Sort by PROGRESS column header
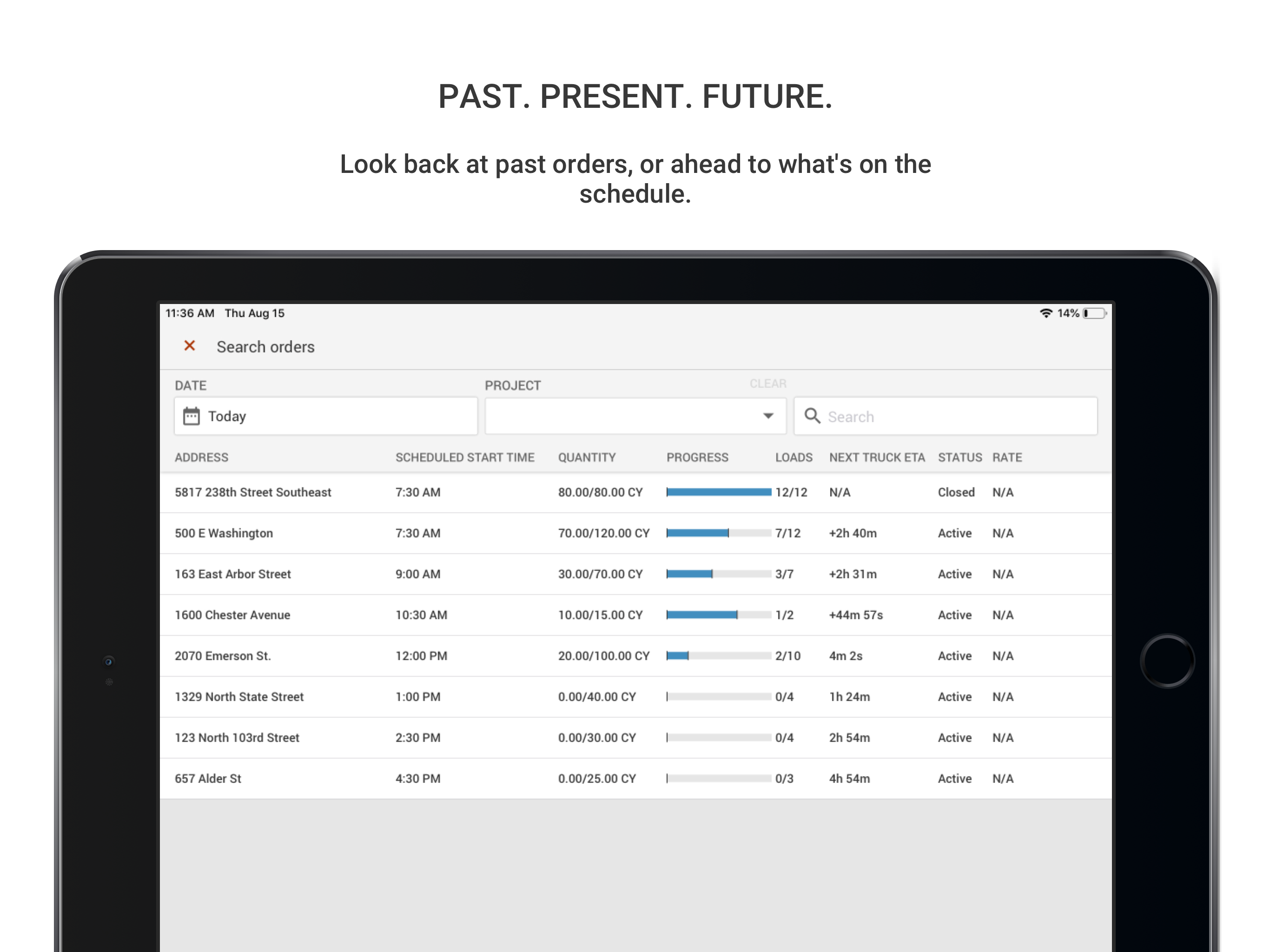 tap(697, 457)
